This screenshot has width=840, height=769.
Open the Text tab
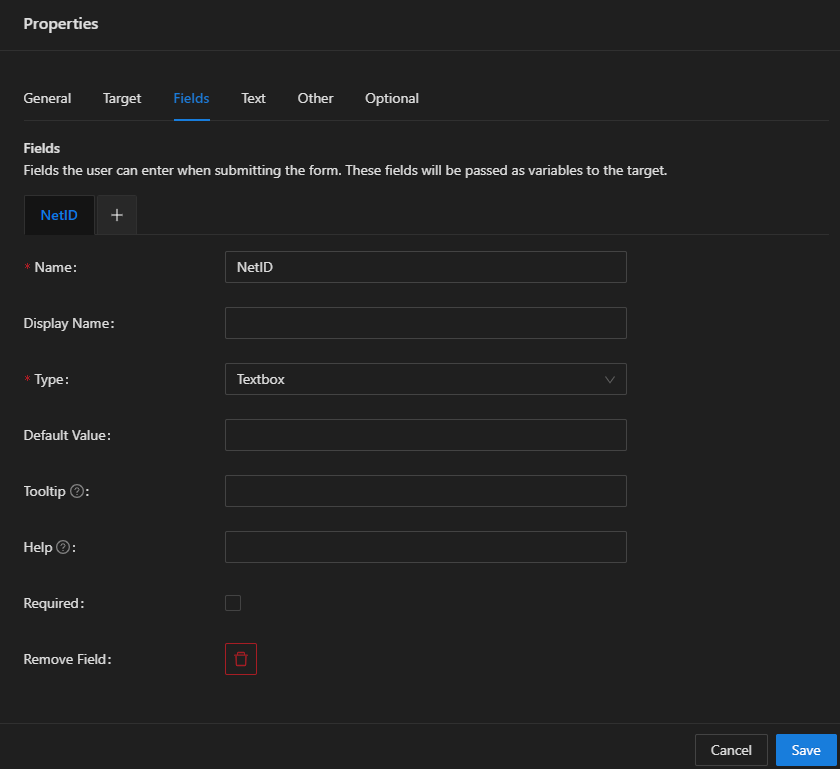(x=253, y=98)
